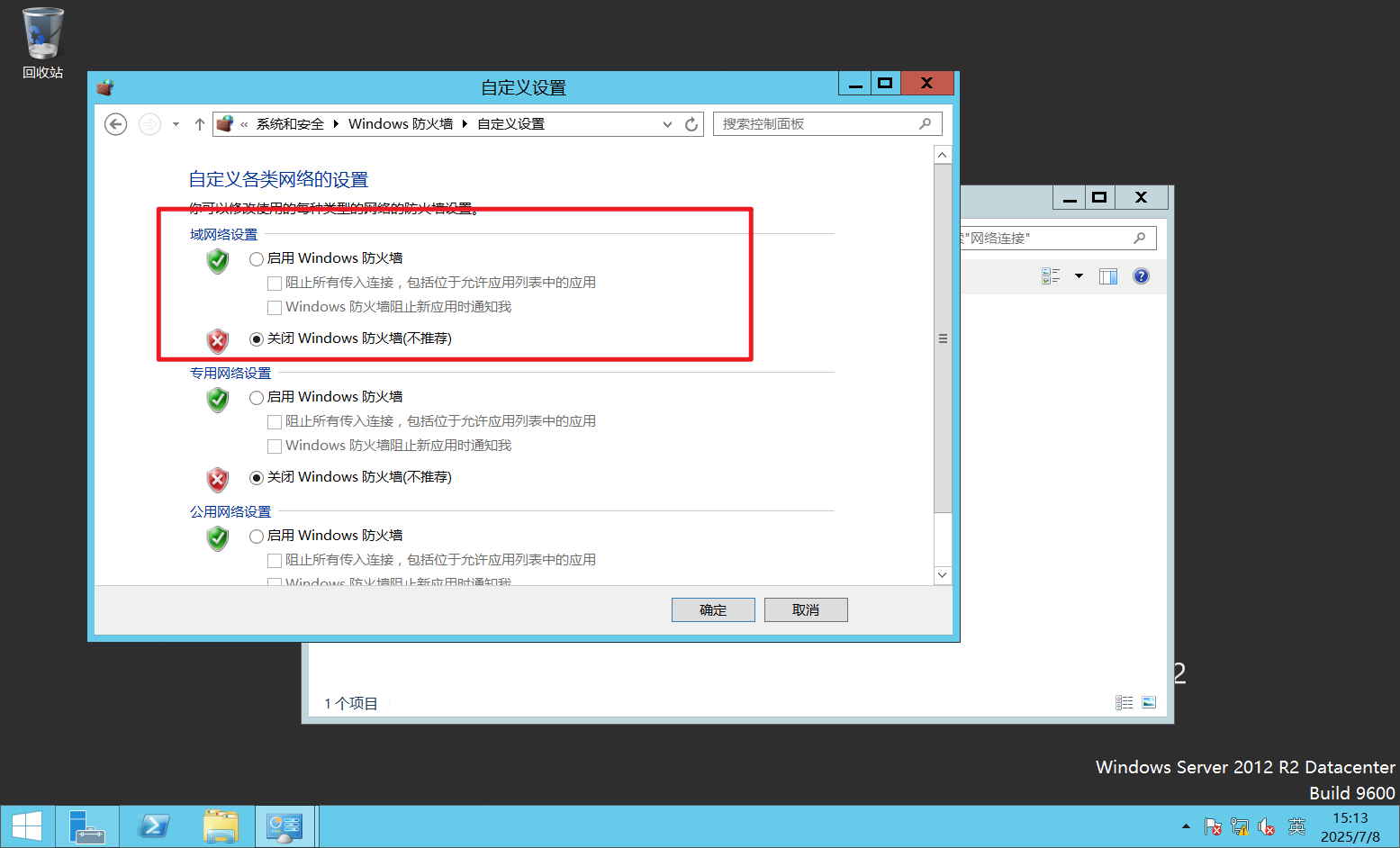Viewport: 1400px width, 848px height.
Task: Click the 取消 button
Action: coord(806,609)
